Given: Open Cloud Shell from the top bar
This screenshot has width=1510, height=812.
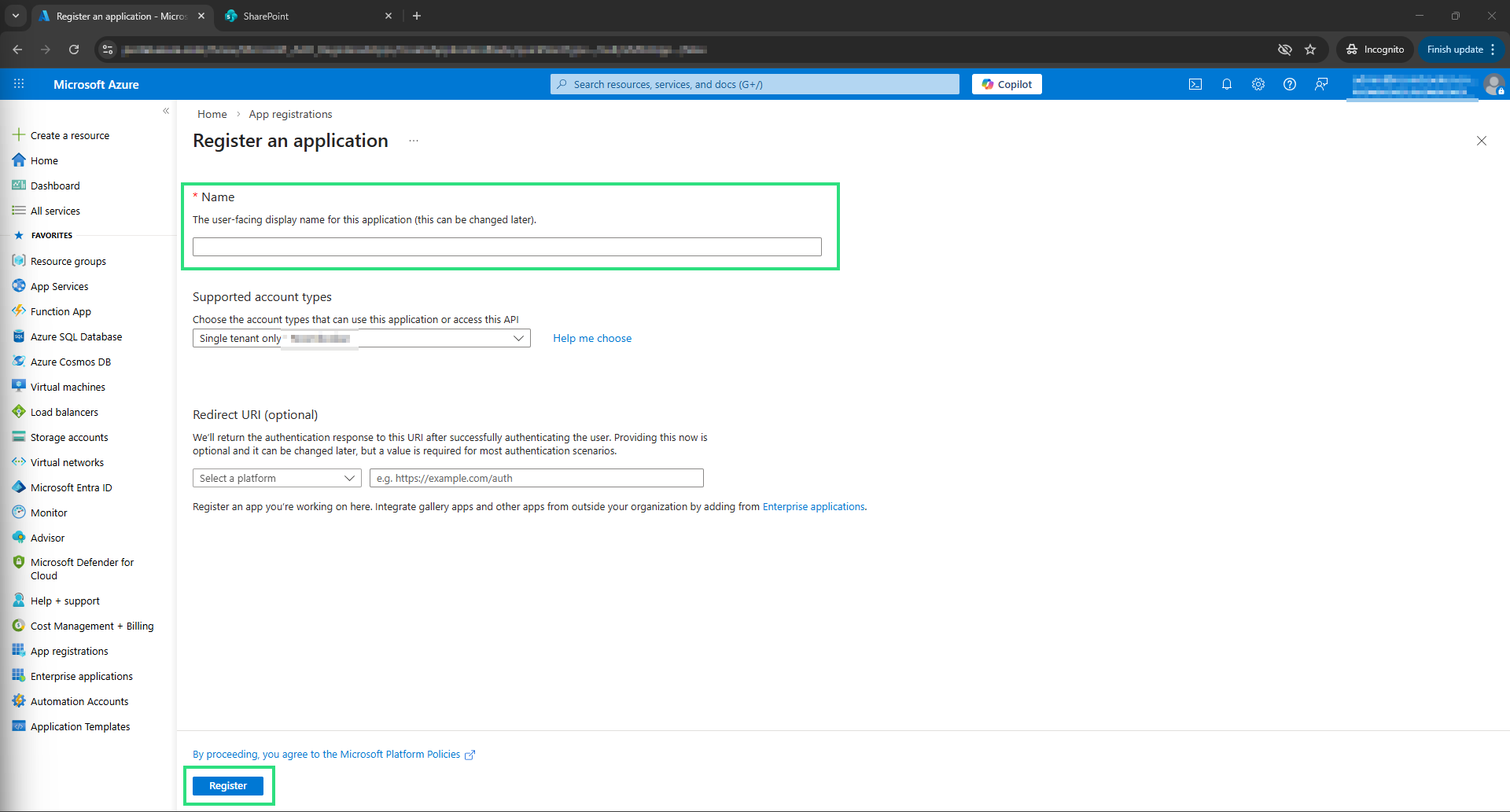Looking at the screenshot, I should [1195, 84].
